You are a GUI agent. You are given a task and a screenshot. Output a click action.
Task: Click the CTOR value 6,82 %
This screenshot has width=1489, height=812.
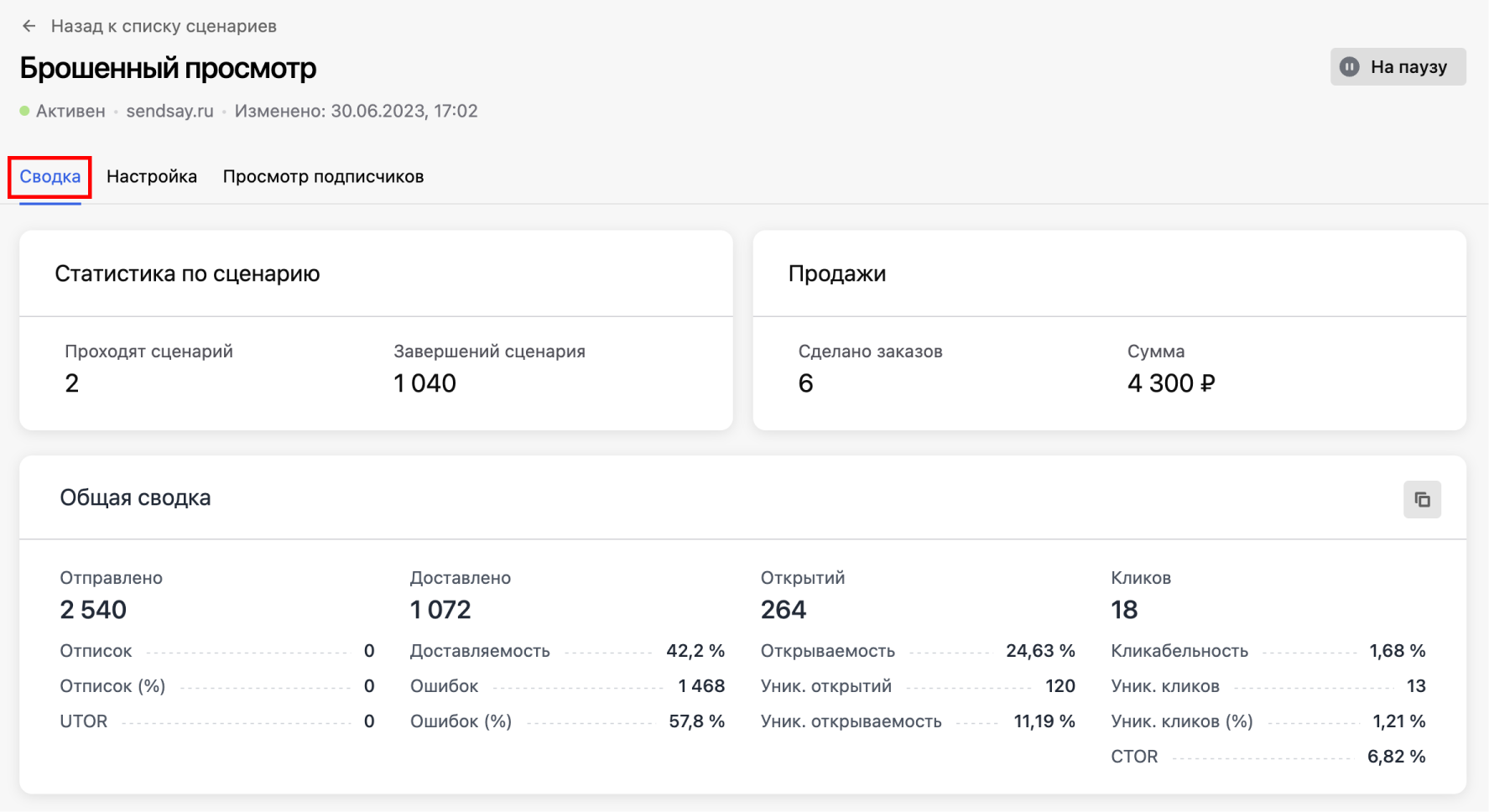(x=1395, y=756)
